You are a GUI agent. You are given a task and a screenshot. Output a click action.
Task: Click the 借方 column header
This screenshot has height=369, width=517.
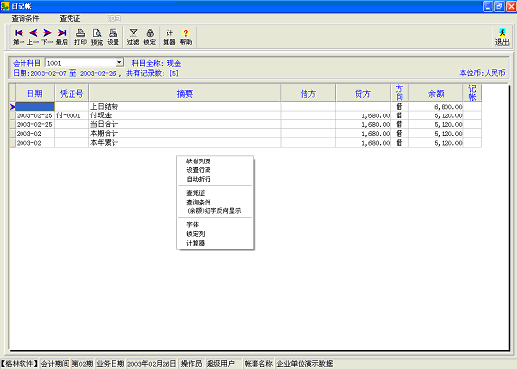[x=308, y=93]
